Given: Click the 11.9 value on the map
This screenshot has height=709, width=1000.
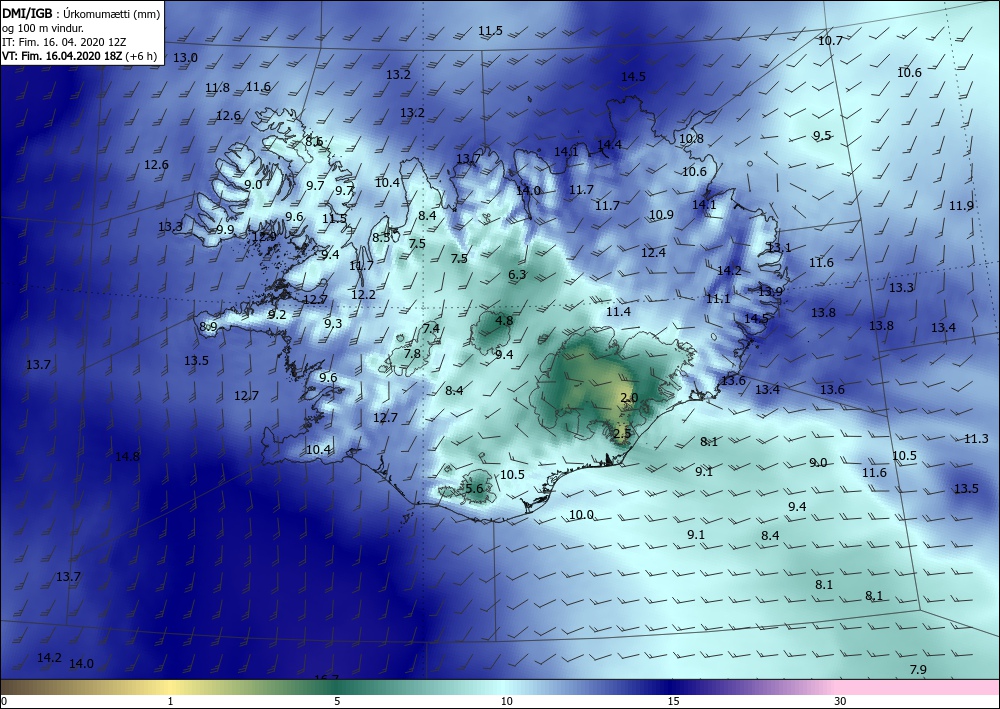Looking at the screenshot, I should click(x=961, y=205).
